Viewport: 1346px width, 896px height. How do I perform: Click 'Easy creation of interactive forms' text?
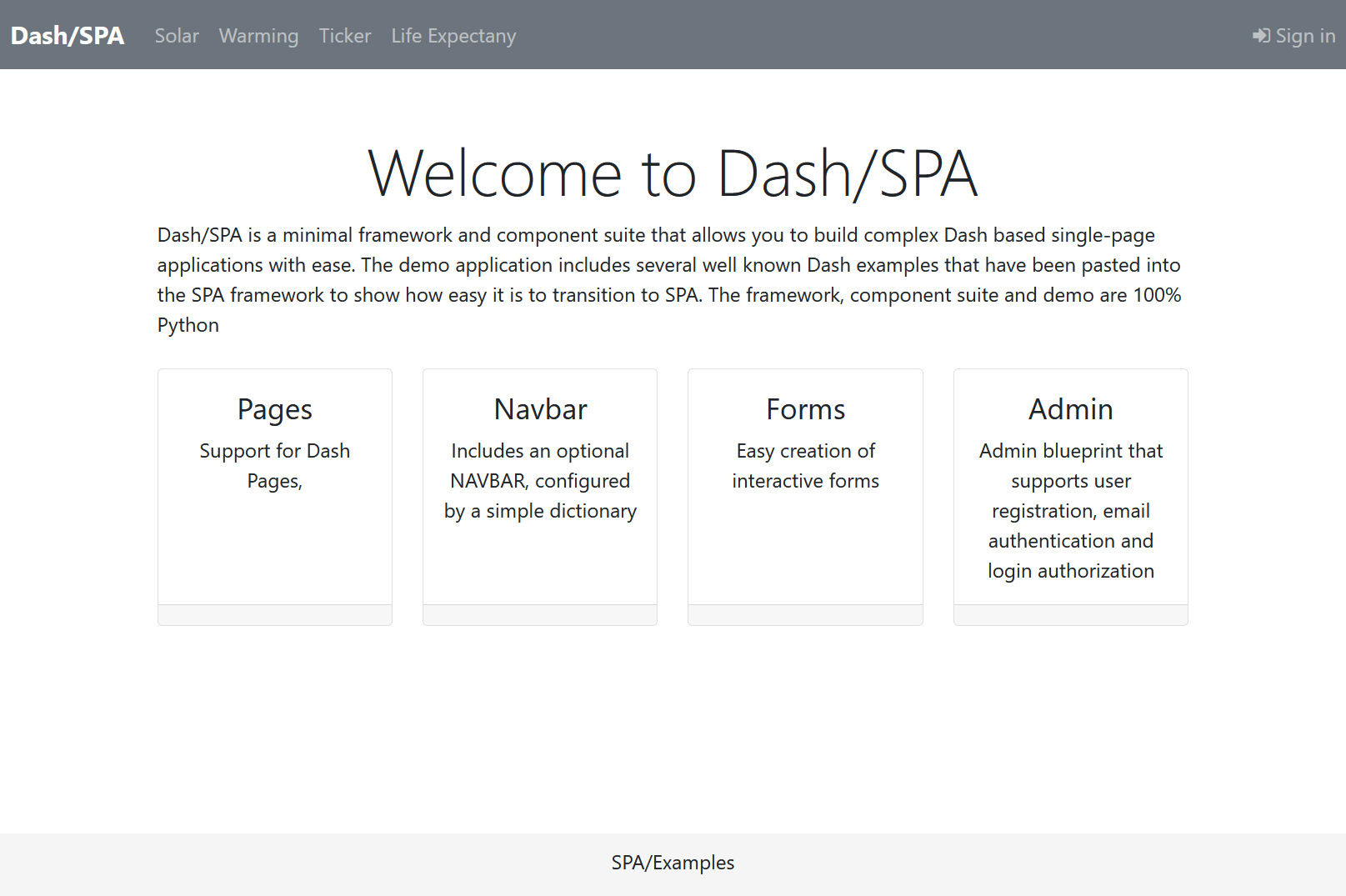805,466
